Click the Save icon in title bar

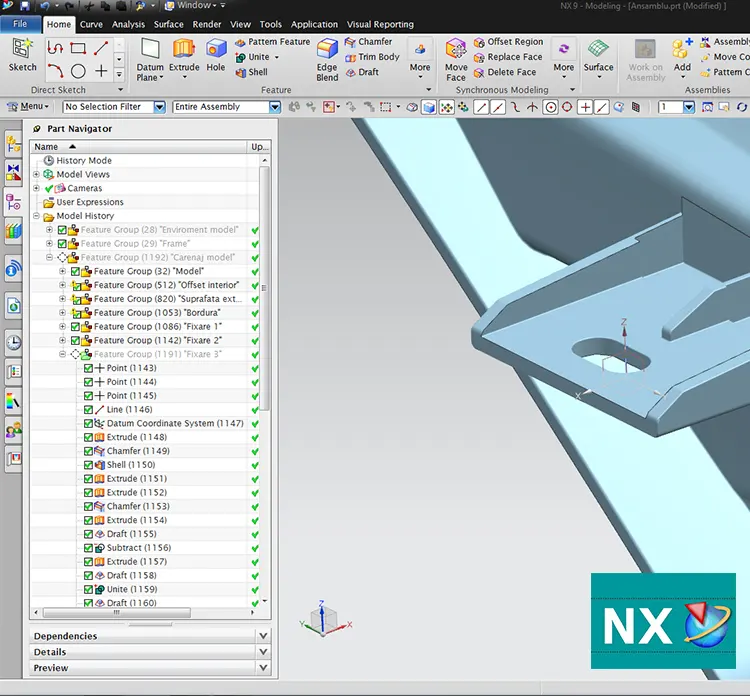pos(25,6)
